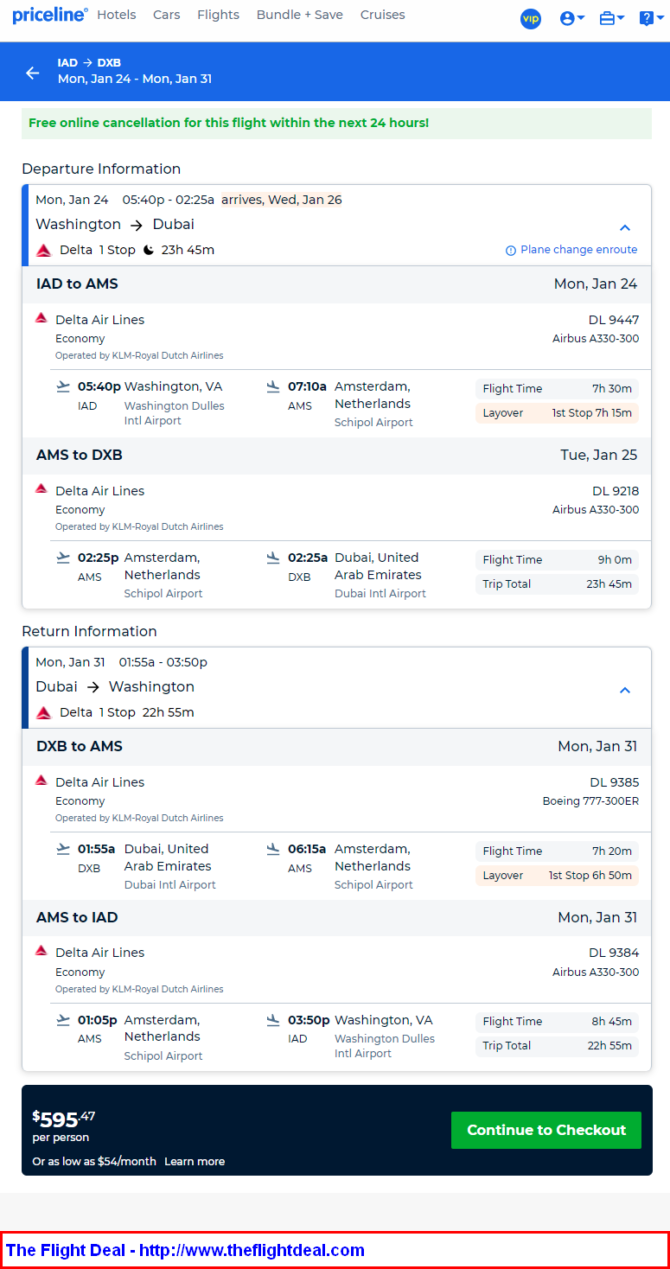Click the Delta logo in return summary
Viewport: 670px width, 1269px height.
44,713
